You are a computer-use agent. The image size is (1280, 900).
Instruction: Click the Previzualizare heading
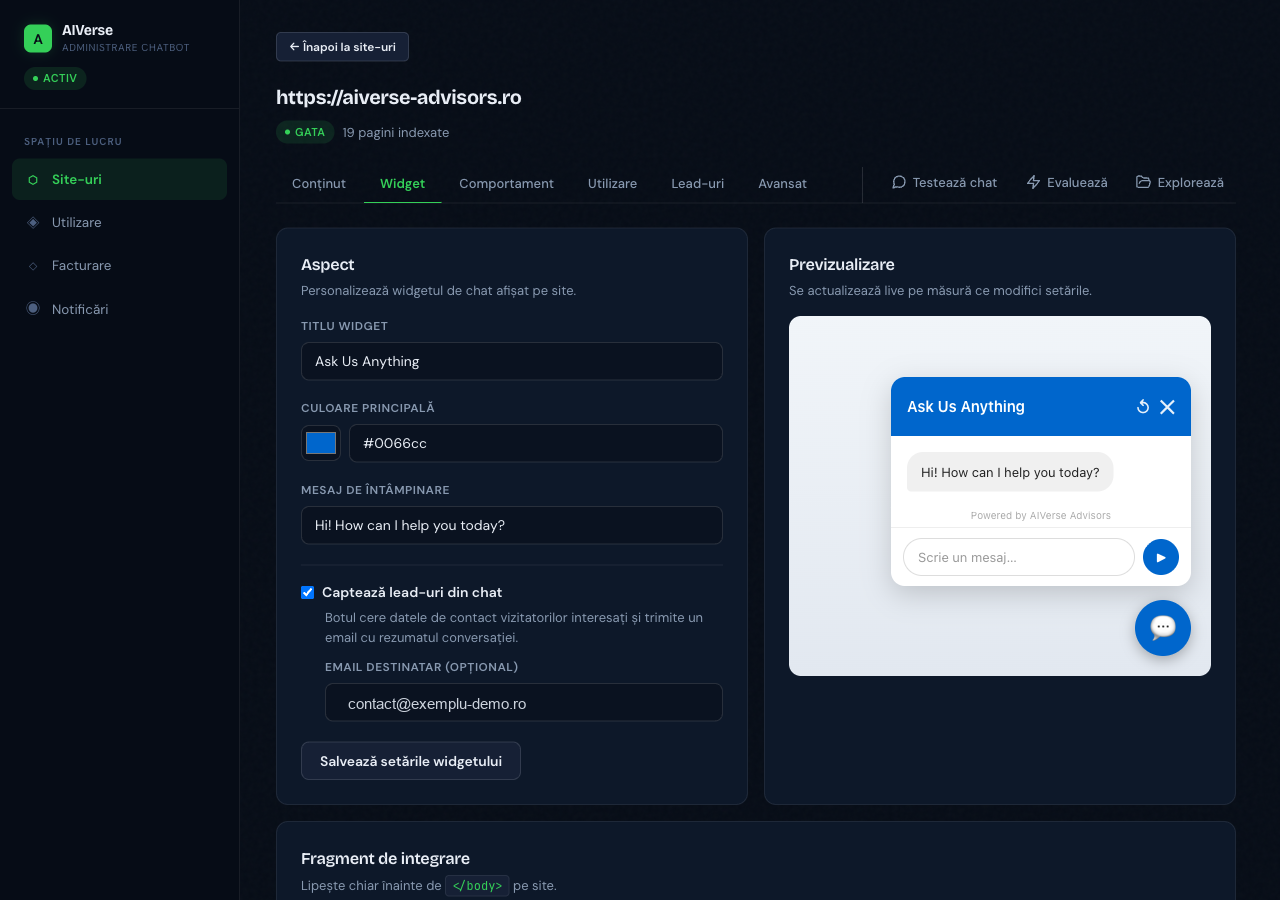tap(842, 264)
